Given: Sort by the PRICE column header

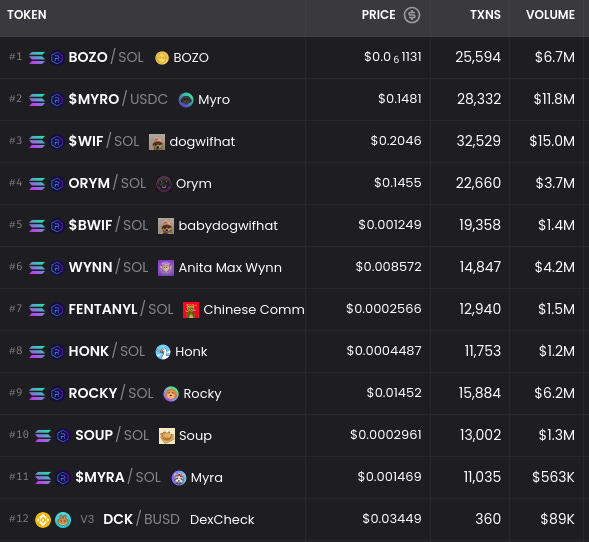Looking at the screenshot, I should tap(378, 15).
